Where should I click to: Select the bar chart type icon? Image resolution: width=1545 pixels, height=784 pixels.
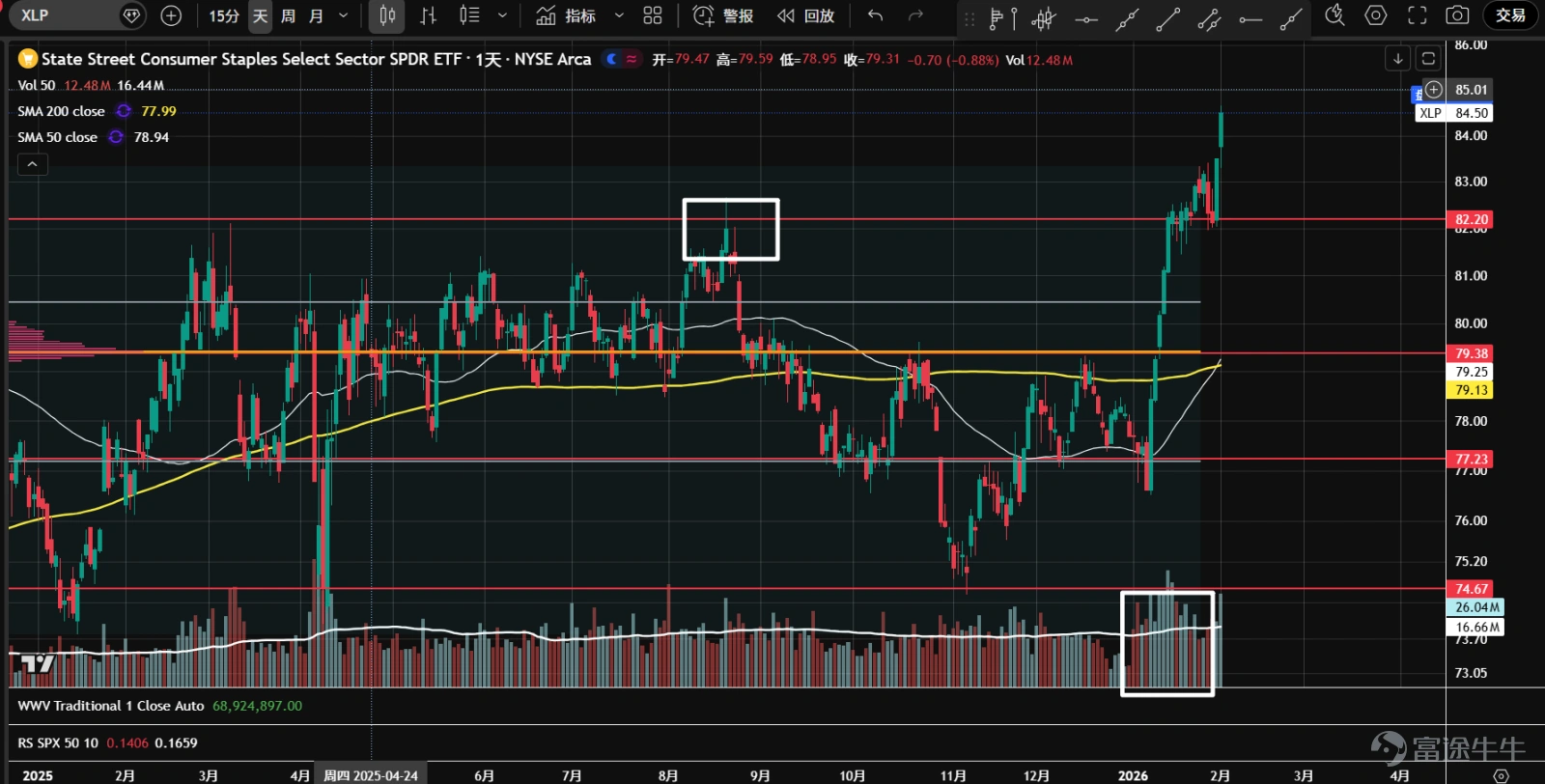[429, 15]
